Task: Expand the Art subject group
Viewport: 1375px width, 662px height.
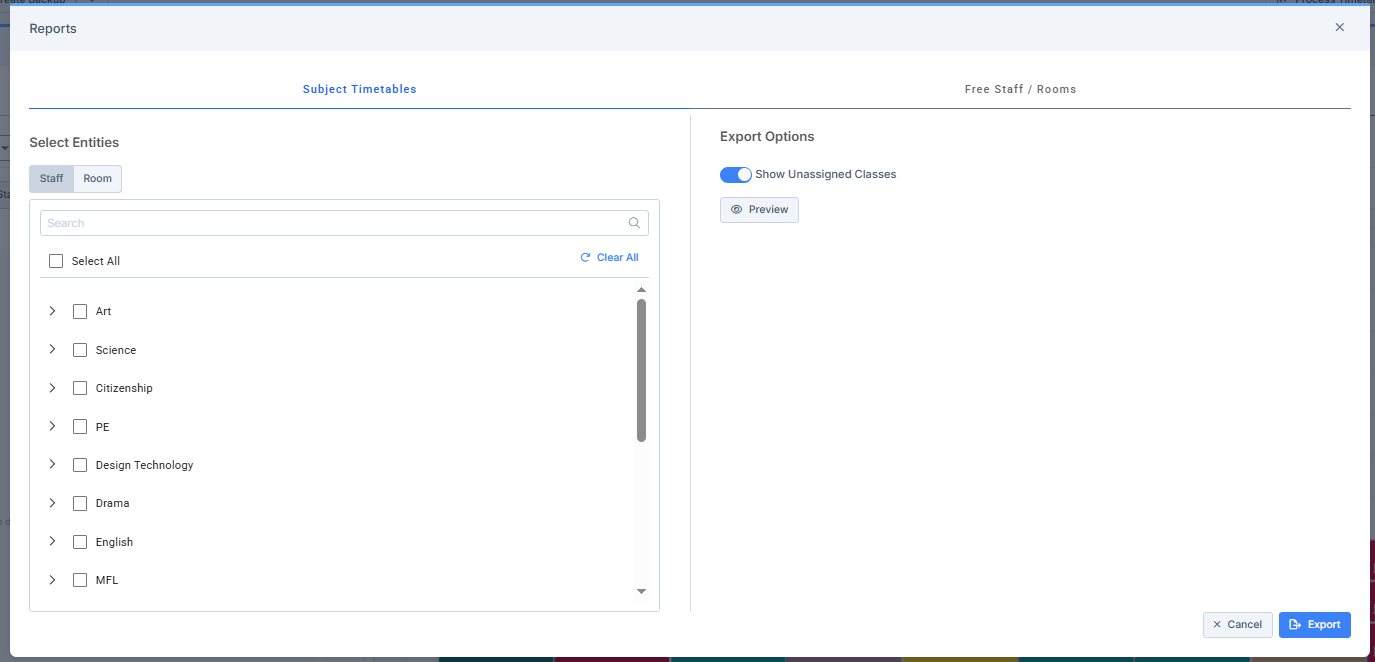Action: pos(52,312)
